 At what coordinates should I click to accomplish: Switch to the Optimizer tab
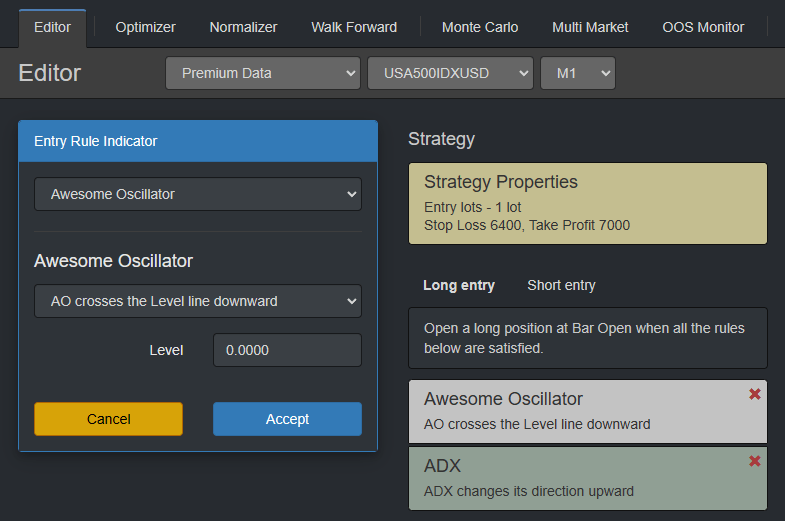click(x=145, y=27)
